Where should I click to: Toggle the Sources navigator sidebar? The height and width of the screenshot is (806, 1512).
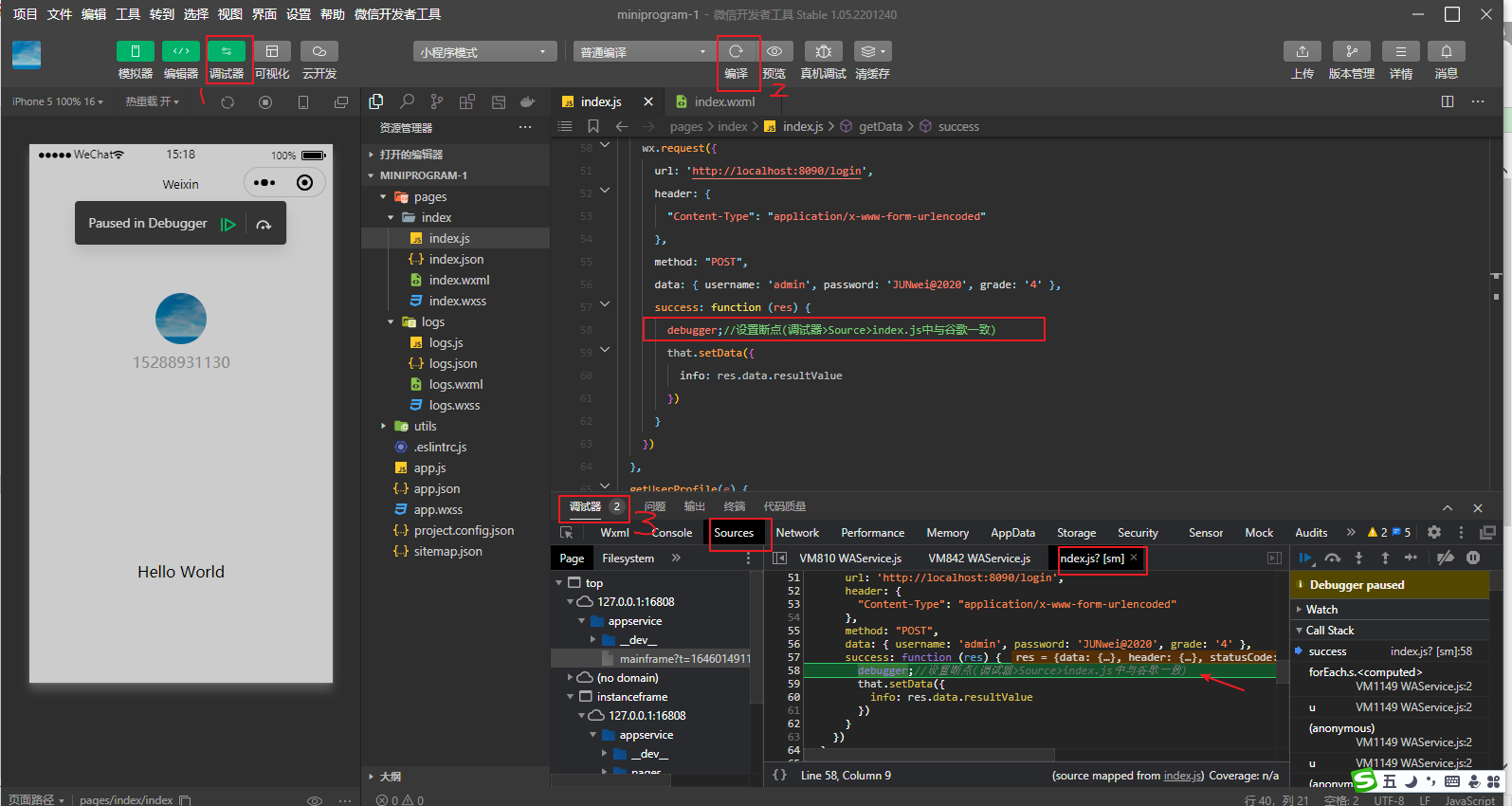pos(779,559)
